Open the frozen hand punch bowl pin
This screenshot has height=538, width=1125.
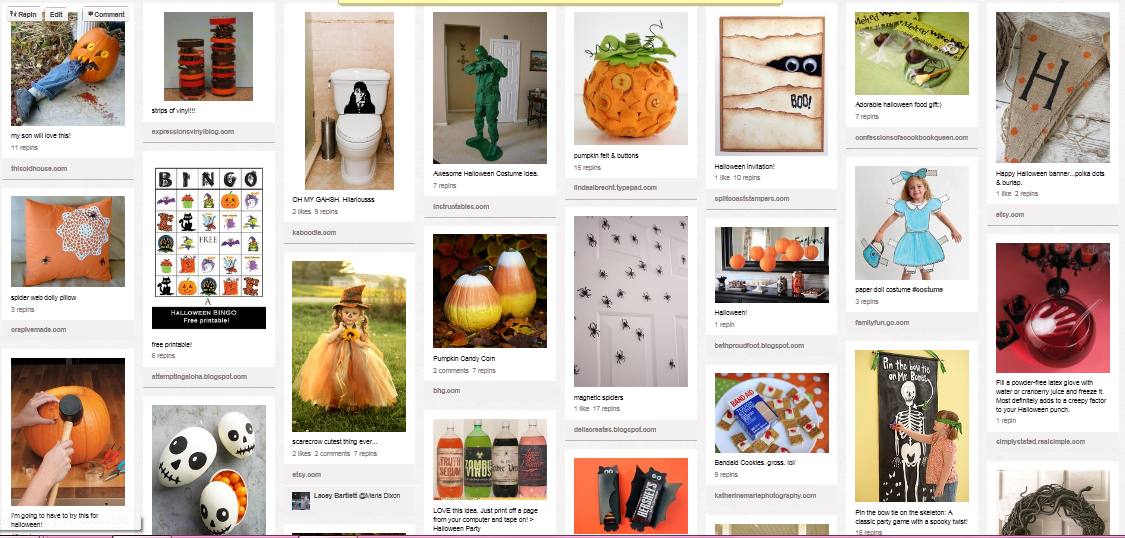(x=1053, y=307)
